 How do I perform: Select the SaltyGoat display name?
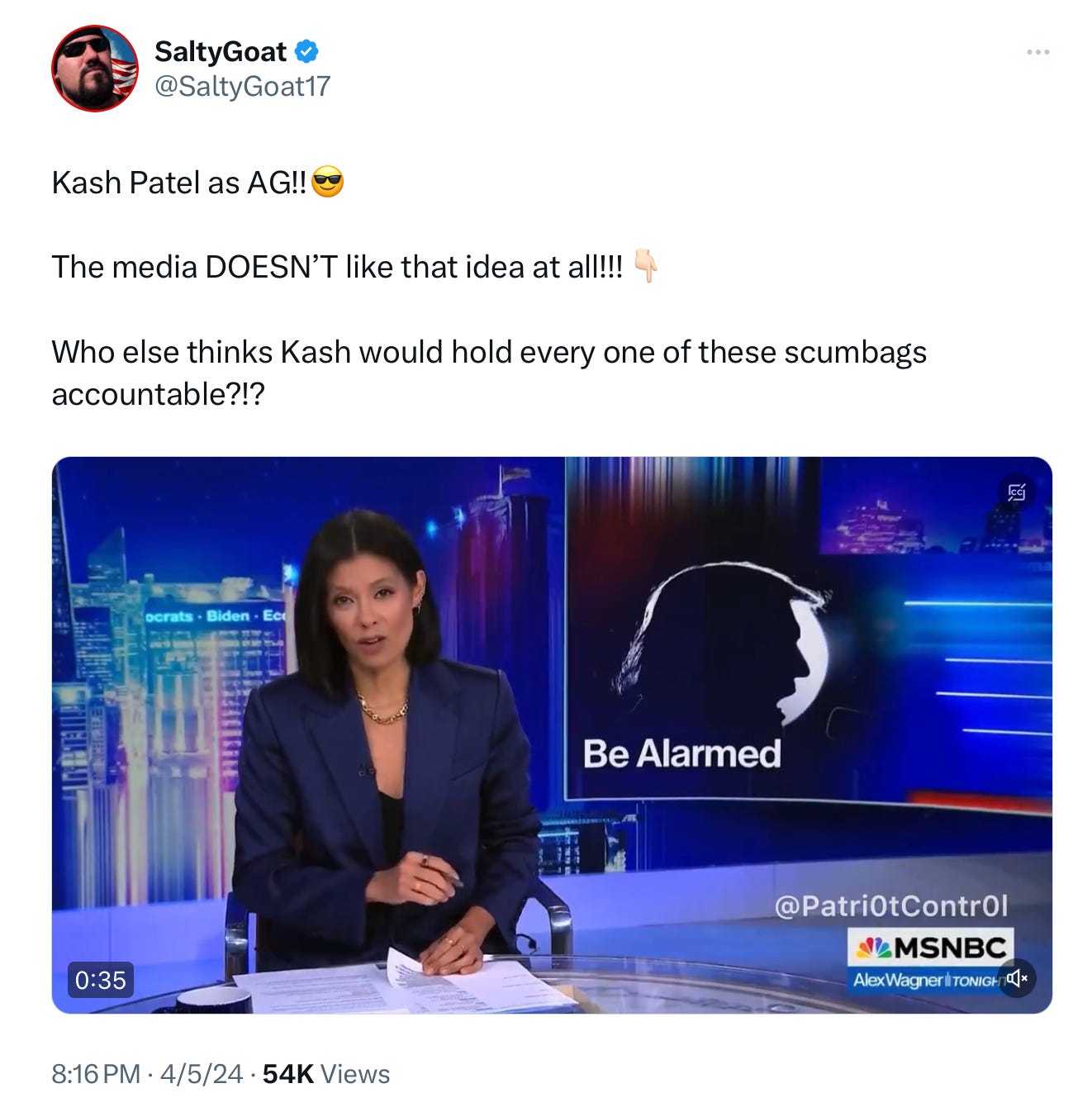click(221, 51)
